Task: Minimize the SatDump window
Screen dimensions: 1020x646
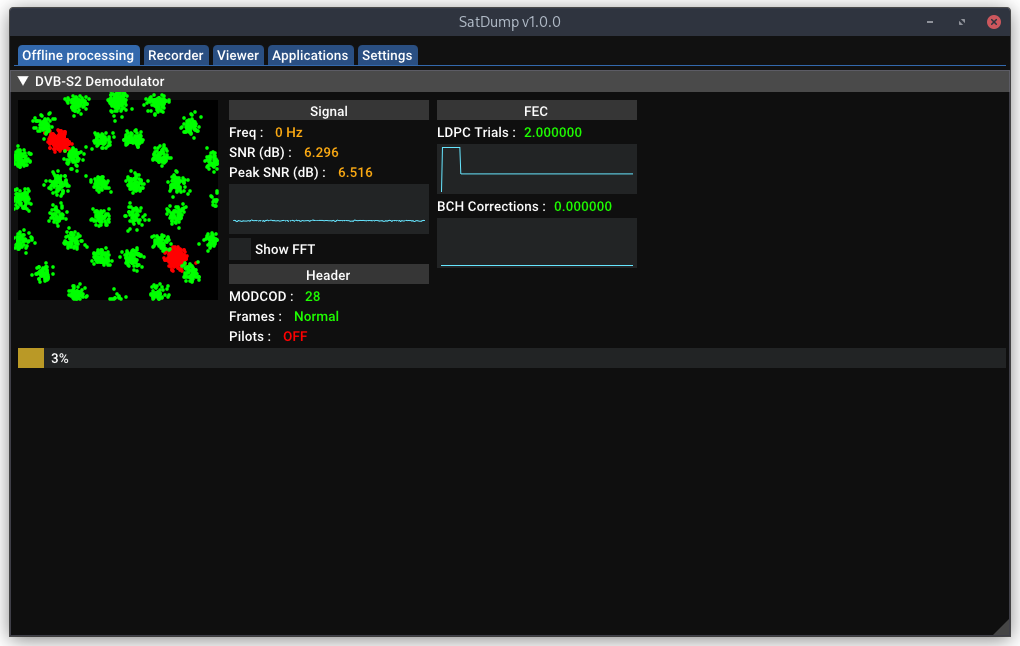Action: pos(930,22)
